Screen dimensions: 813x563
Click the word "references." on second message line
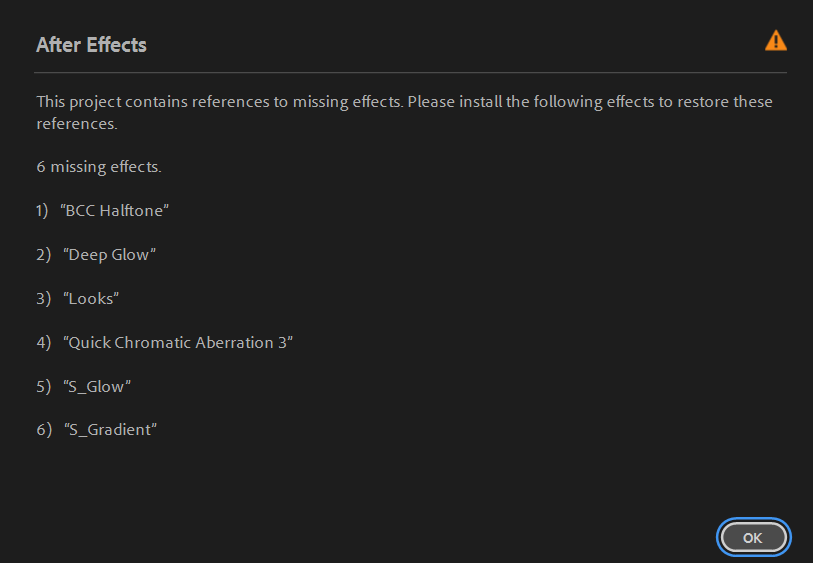tap(77, 125)
